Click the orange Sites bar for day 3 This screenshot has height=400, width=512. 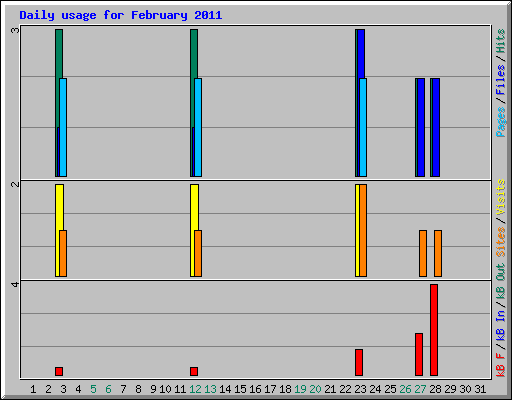[x=63, y=253]
